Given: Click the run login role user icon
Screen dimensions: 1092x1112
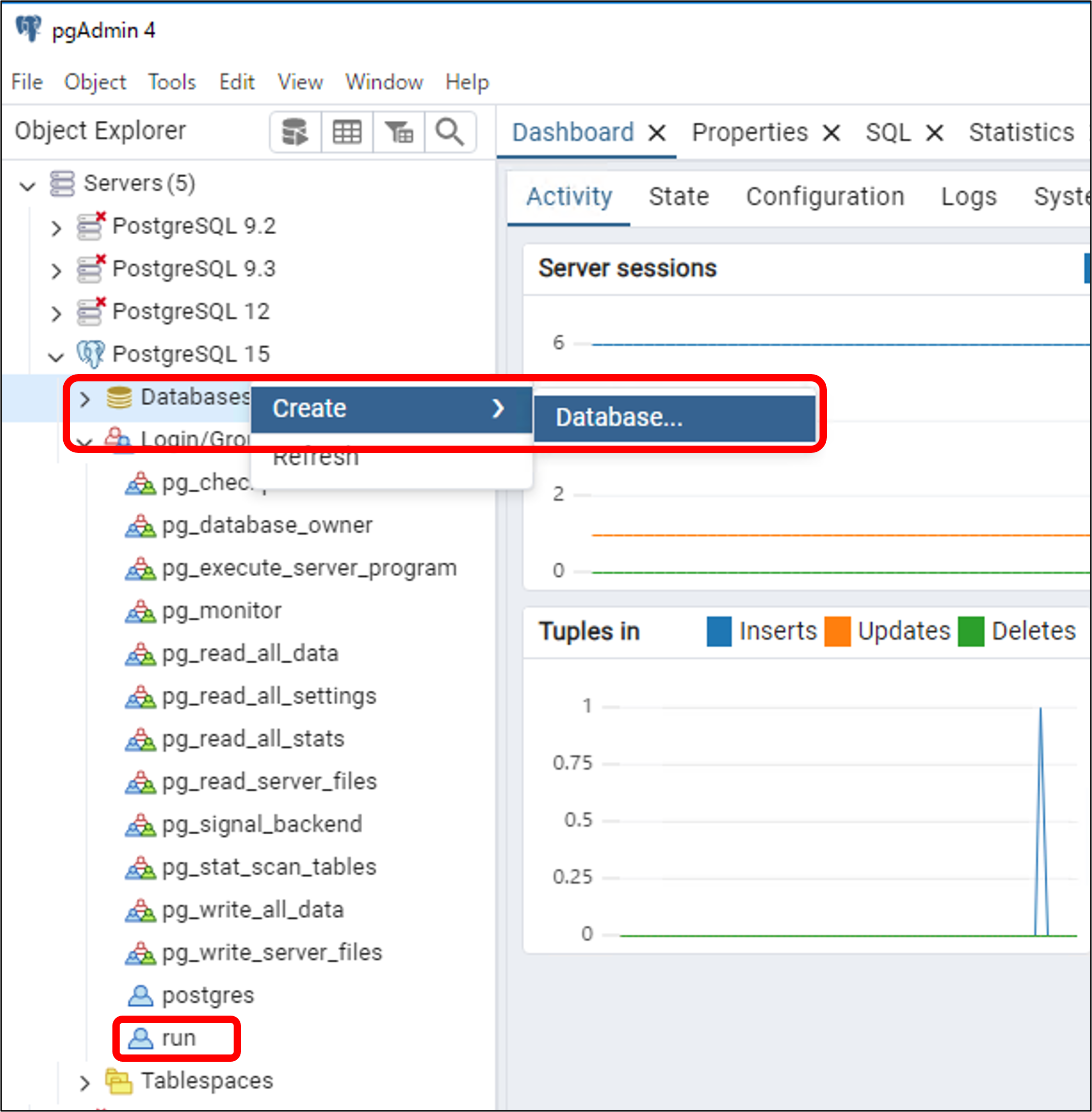Looking at the screenshot, I should [140, 1038].
